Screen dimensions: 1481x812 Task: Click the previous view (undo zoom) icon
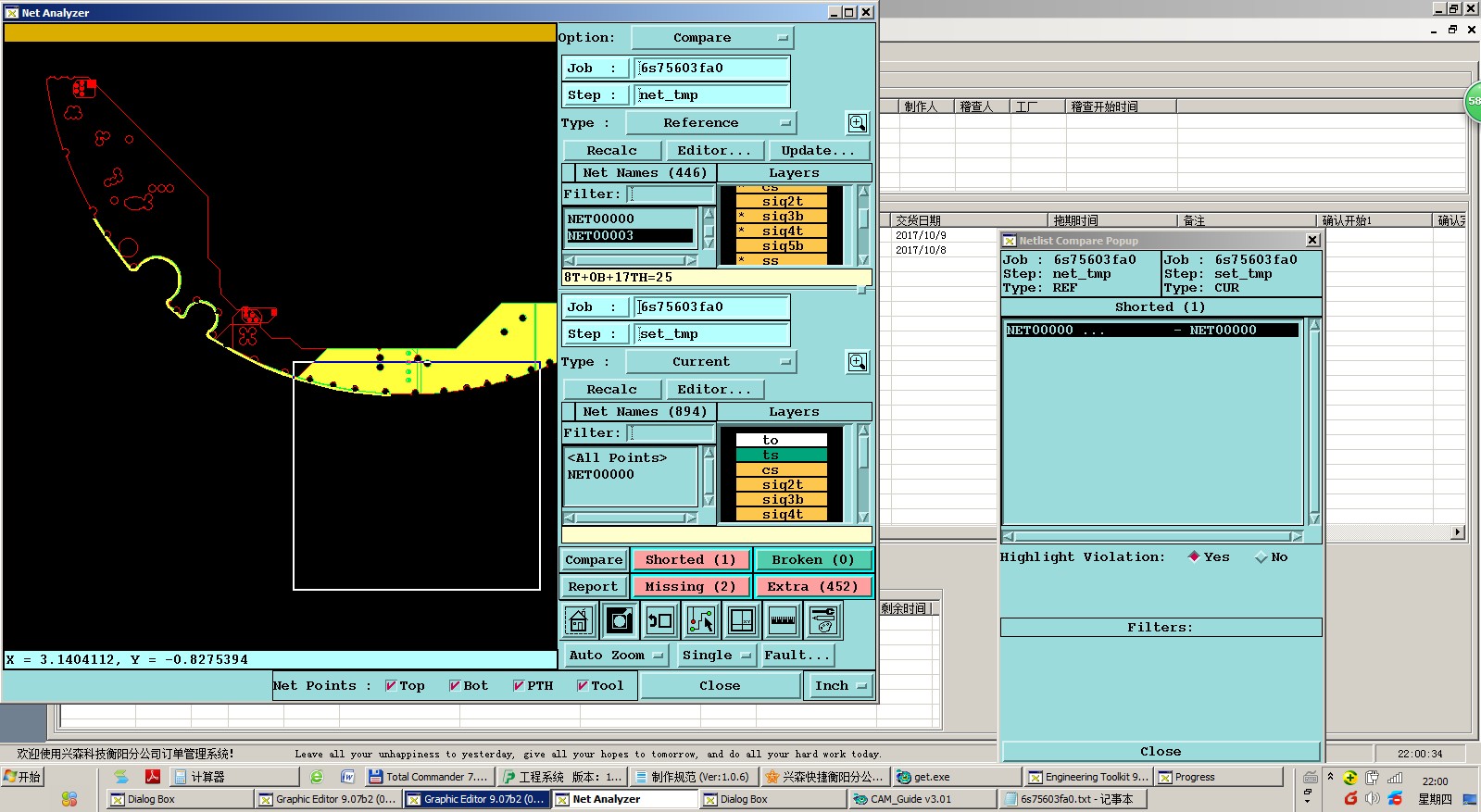pyautogui.click(x=660, y=620)
